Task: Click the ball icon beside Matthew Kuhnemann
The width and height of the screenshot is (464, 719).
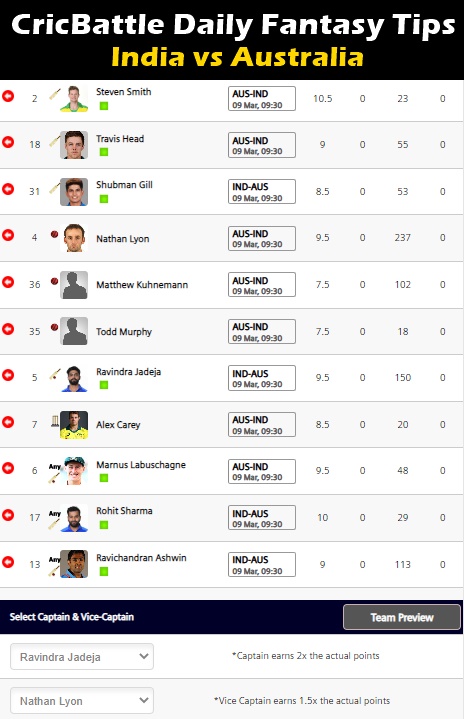Action: [54, 281]
